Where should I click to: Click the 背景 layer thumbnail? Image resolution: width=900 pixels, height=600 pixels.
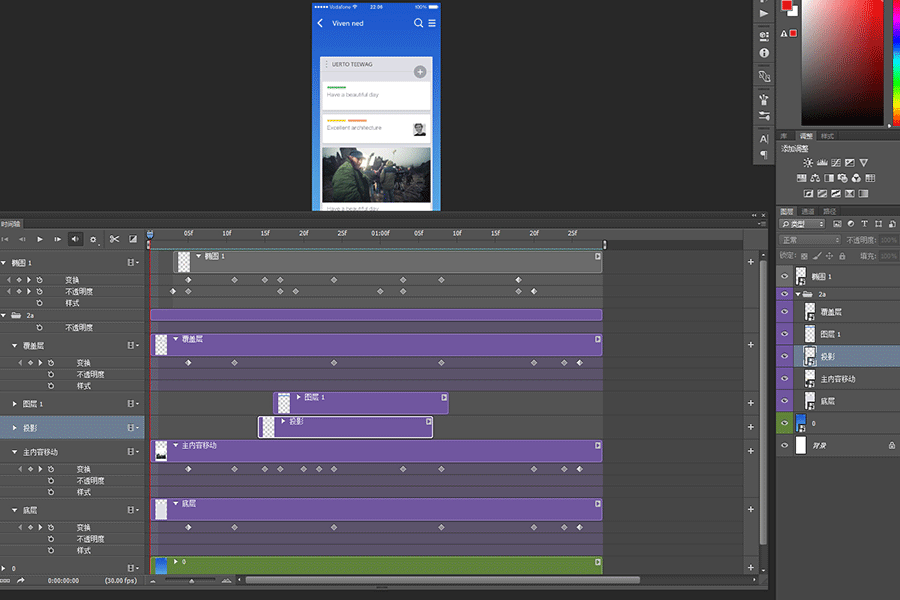(801, 445)
